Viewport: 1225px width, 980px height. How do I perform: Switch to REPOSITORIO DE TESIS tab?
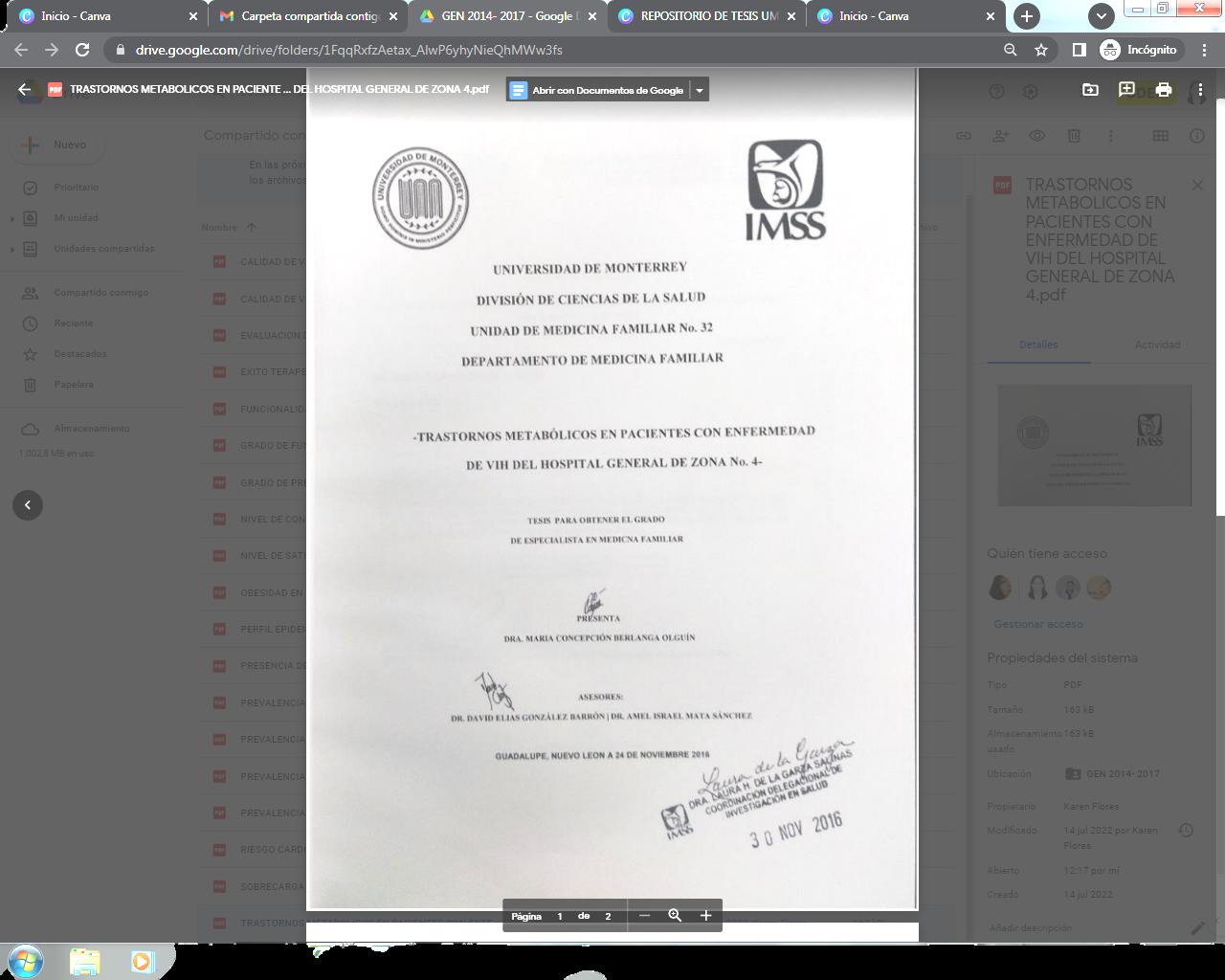(707, 16)
